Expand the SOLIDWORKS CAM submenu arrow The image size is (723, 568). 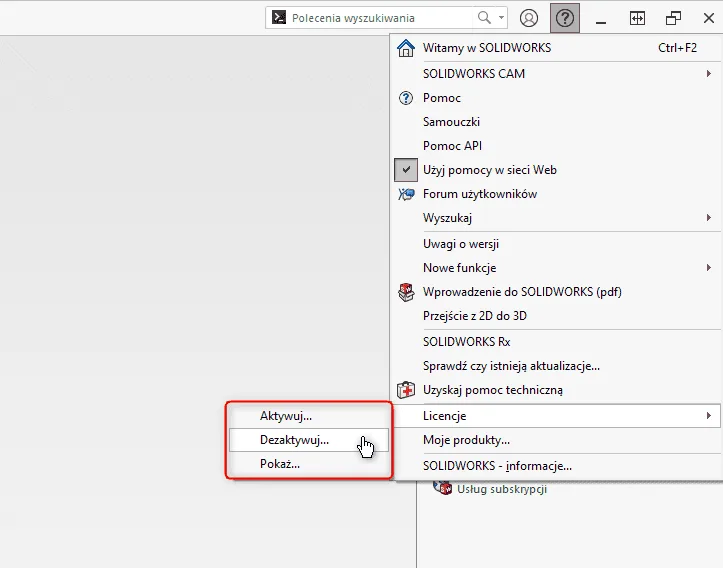pyautogui.click(x=709, y=74)
